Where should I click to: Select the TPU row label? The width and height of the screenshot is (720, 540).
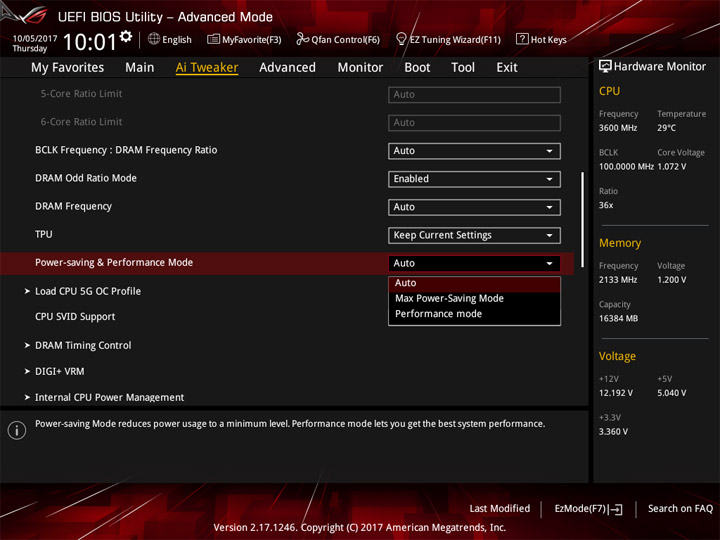click(44, 235)
